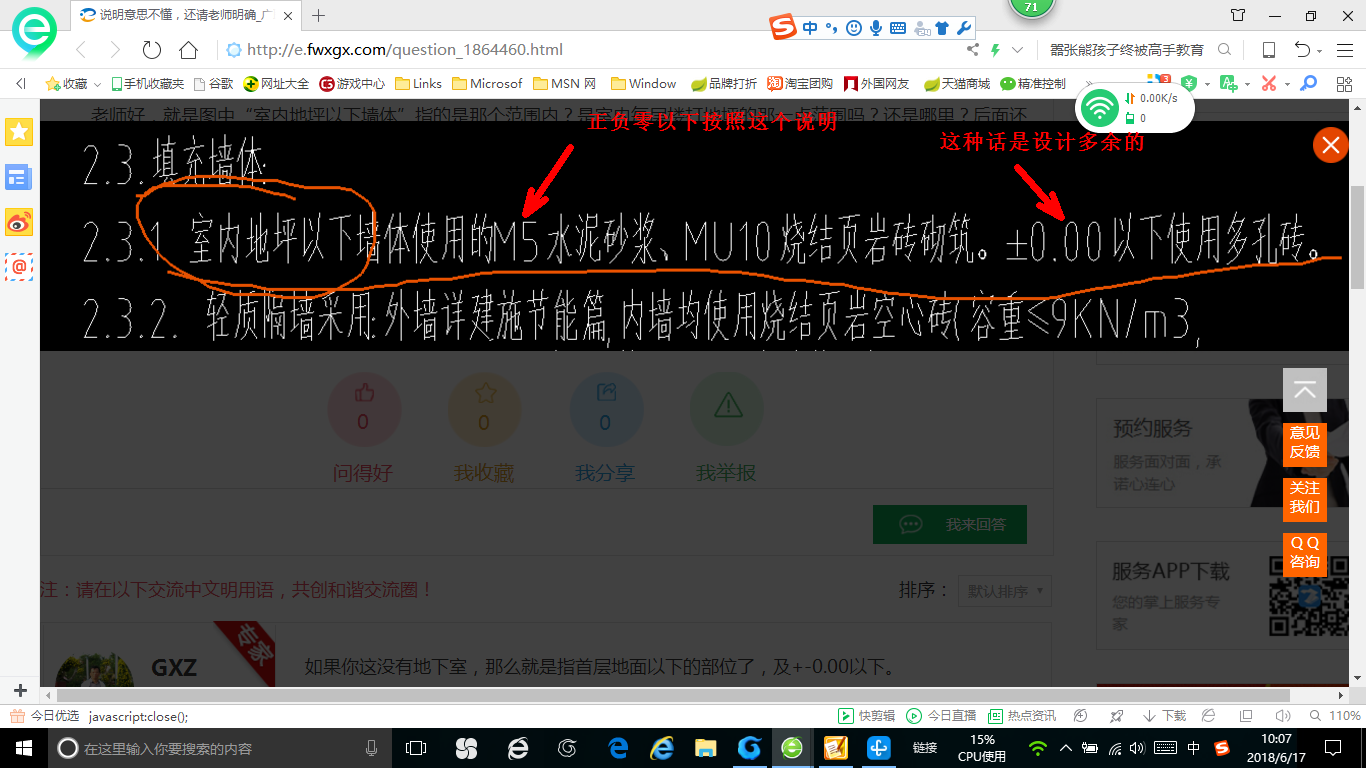Click the search box magnifier icon
The height and width of the screenshot is (768, 1366).
point(1224,50)
